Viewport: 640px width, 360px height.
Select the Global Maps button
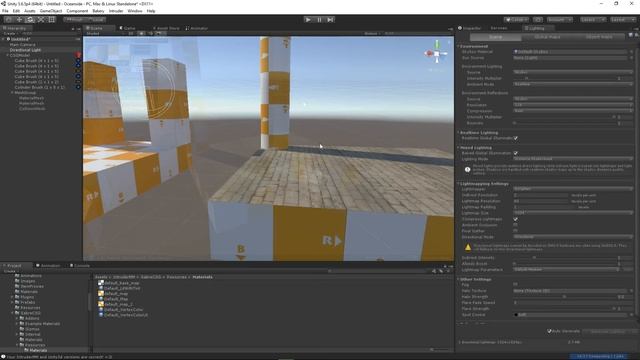tap(547, 37)
